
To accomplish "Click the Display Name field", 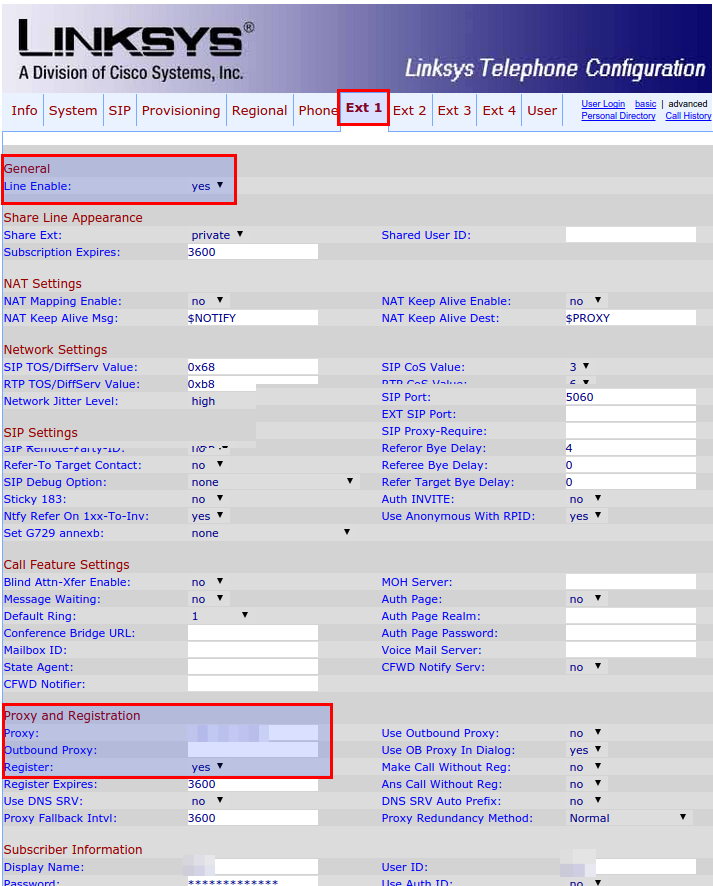I will (x=253, y=867).
